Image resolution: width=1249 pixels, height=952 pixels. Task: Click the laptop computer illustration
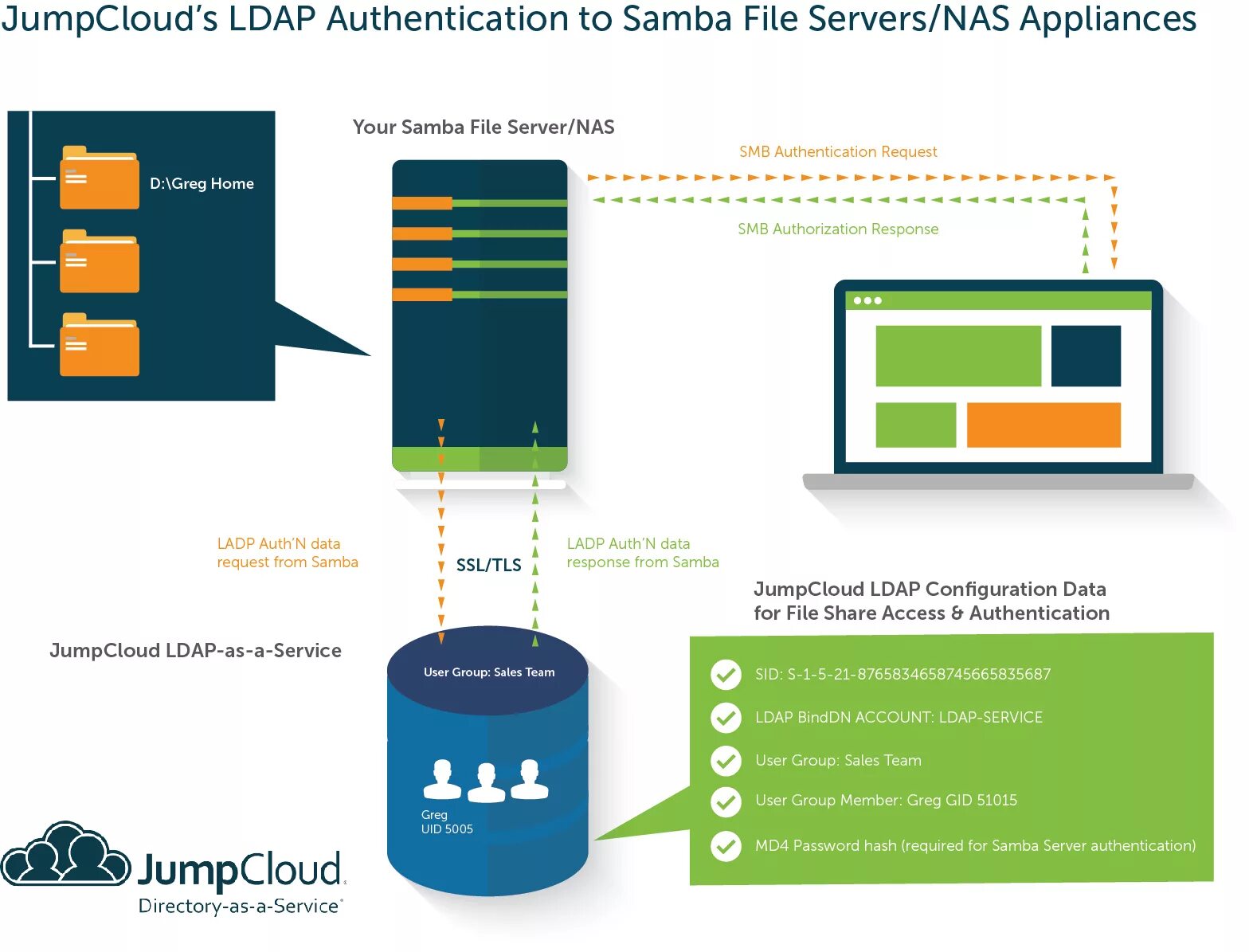(999, 384)
